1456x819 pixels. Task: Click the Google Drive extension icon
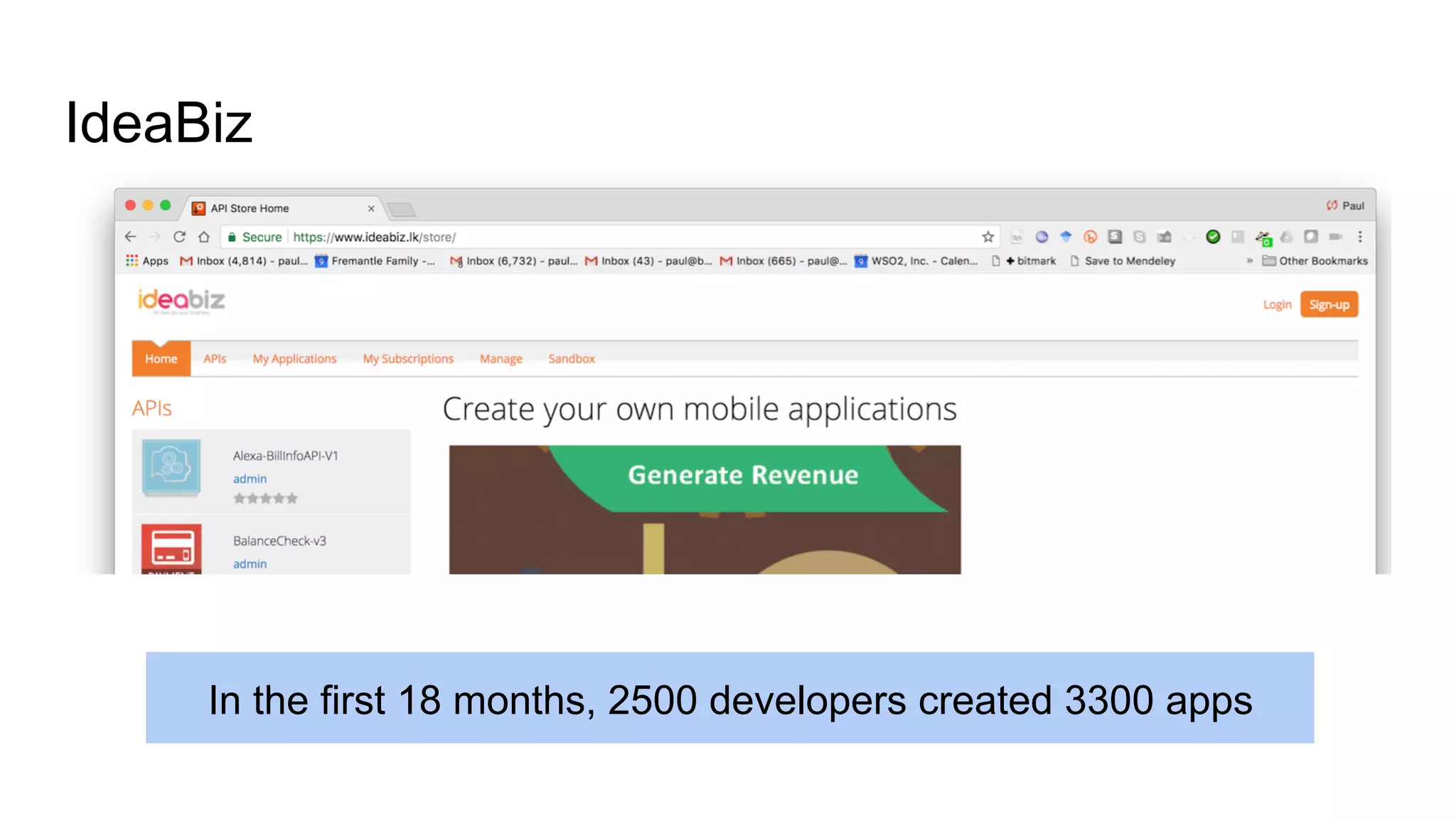(1286, 237)
